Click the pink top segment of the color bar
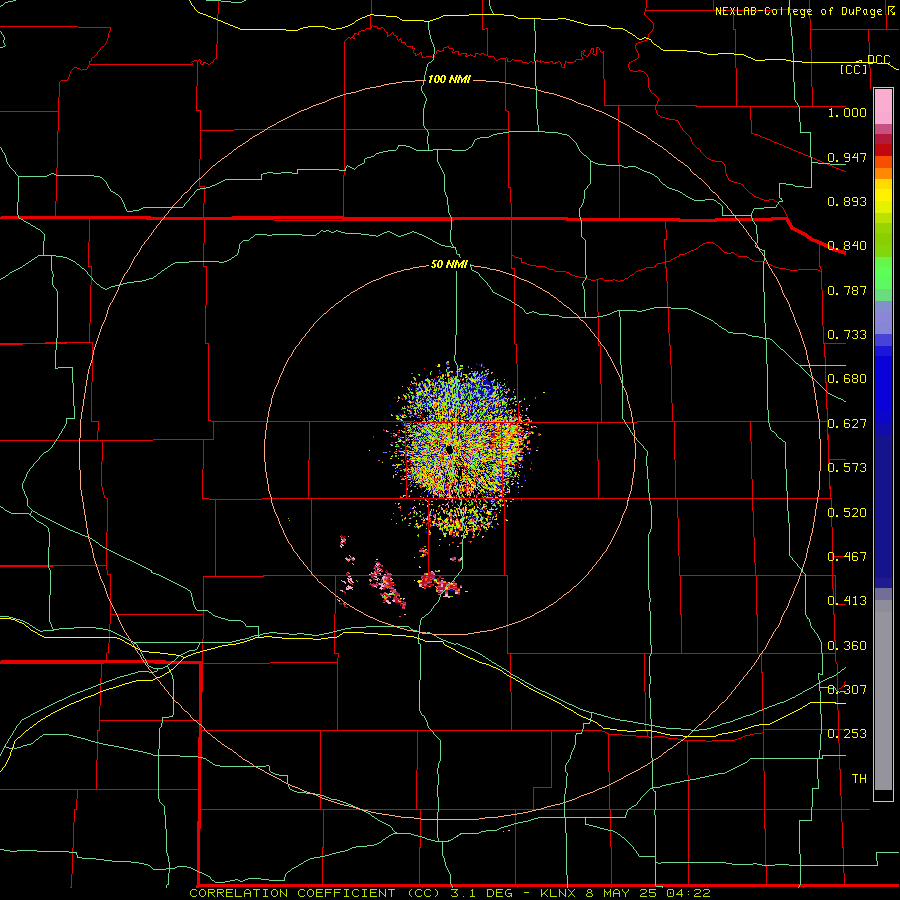Image resolution: width=900 pixels, height=900 pixels. click(x=883, y=106)
